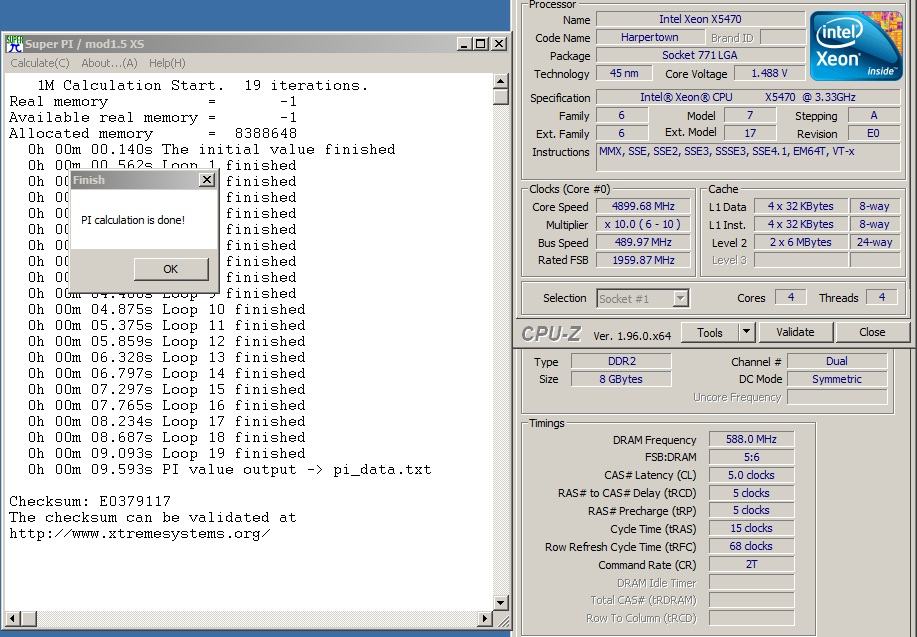The width and height of the screenshot is (917, 637).
Task: Open the Tools dropdown arrow
Action: tap(746, 332)
